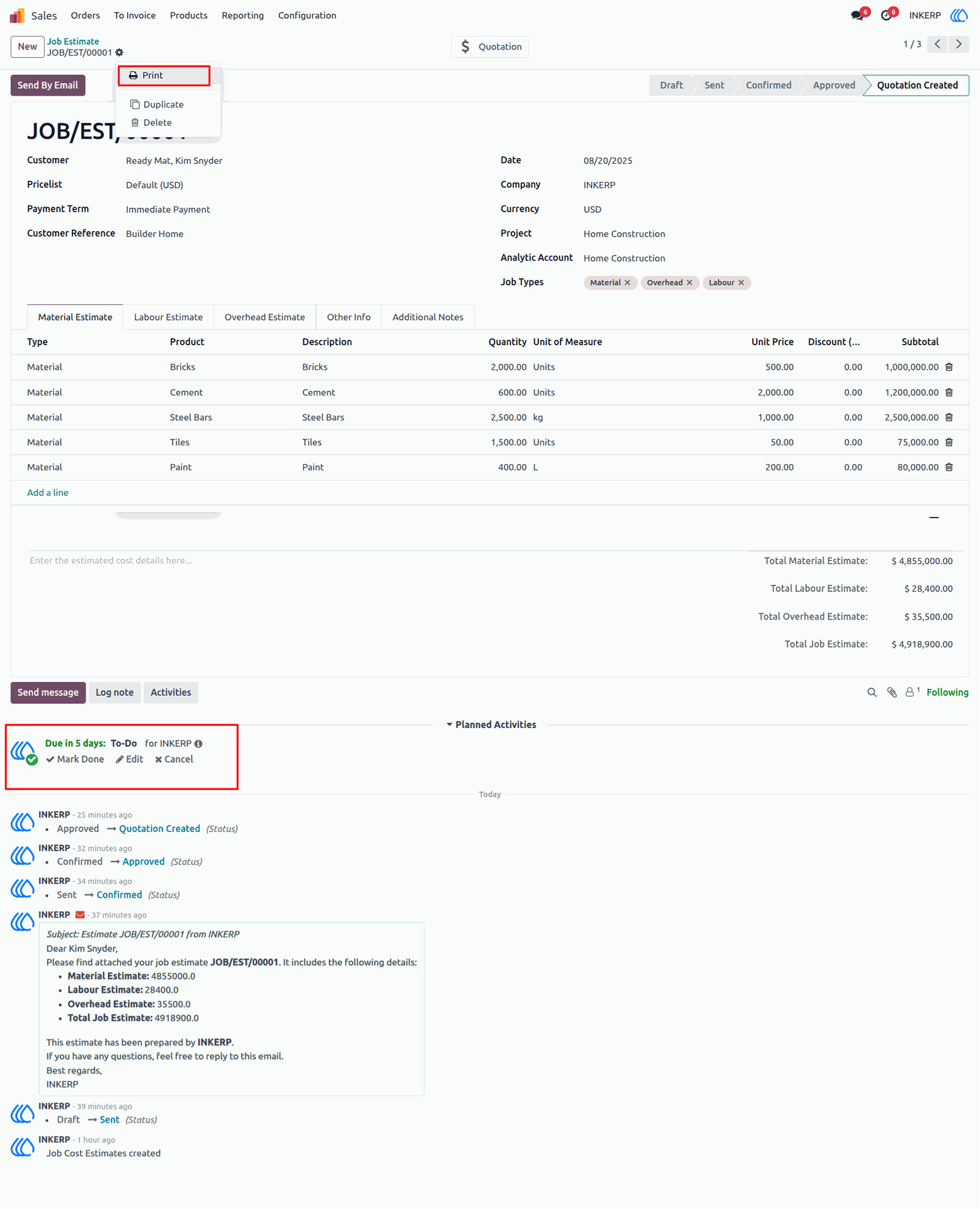Switch to the Labour Estimate tab
Screen dimensions: 980x1209
tap(168, 317)
